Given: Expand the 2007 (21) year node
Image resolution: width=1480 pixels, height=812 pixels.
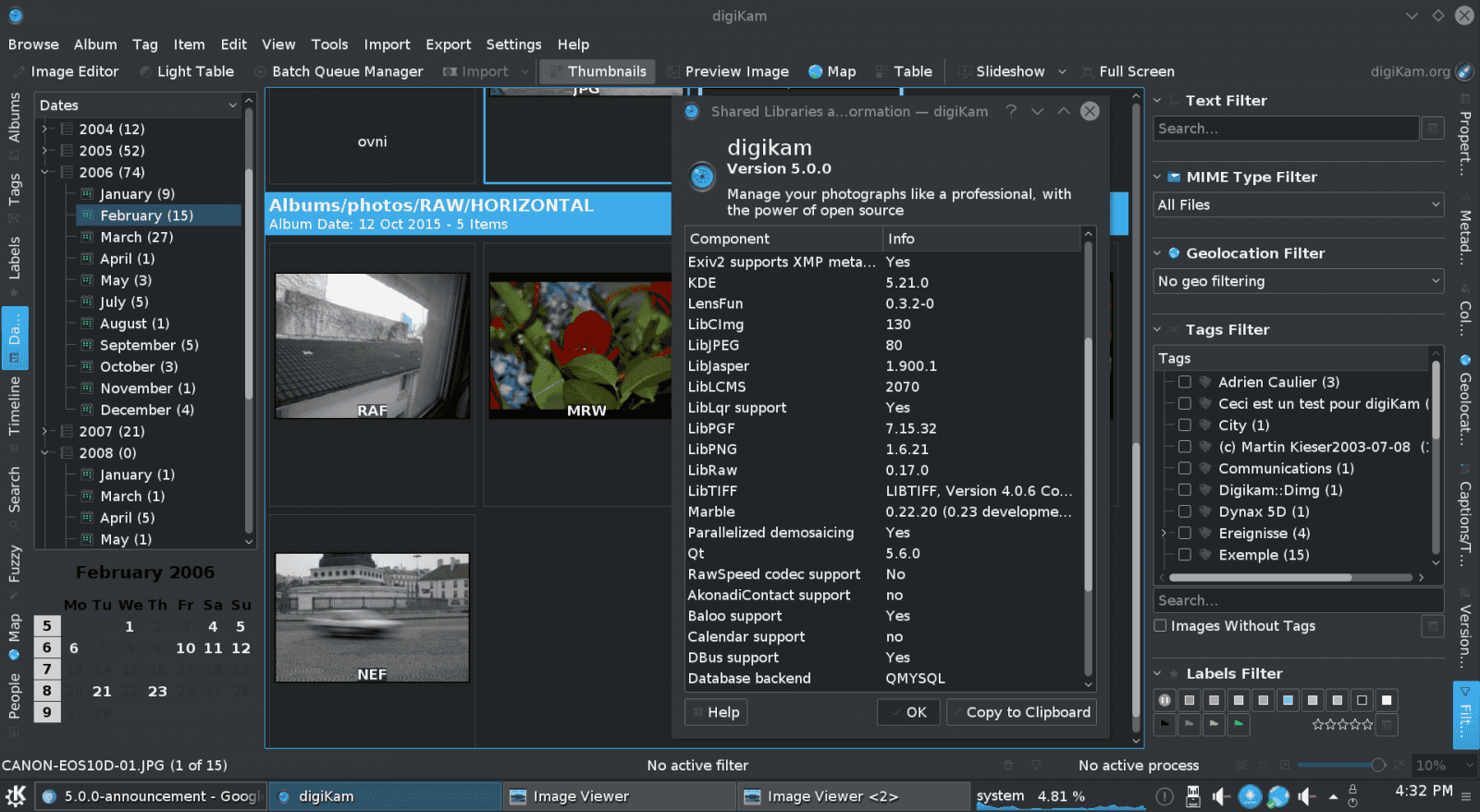Looking at the screenshot, I should coord(44,431).
